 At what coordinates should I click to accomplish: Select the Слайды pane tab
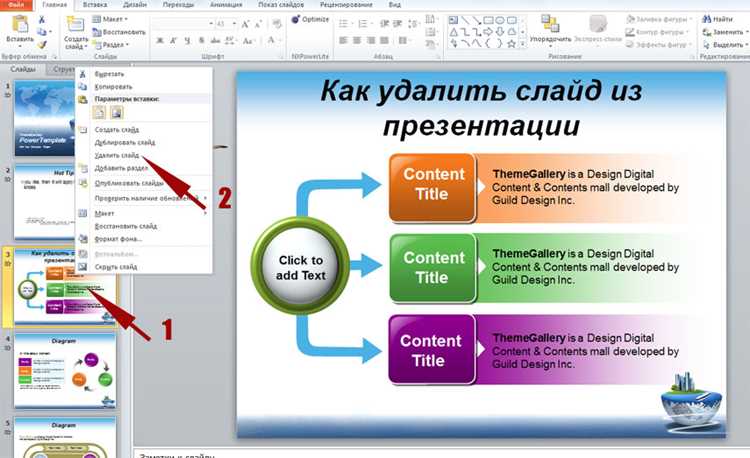tap(23, 69)
